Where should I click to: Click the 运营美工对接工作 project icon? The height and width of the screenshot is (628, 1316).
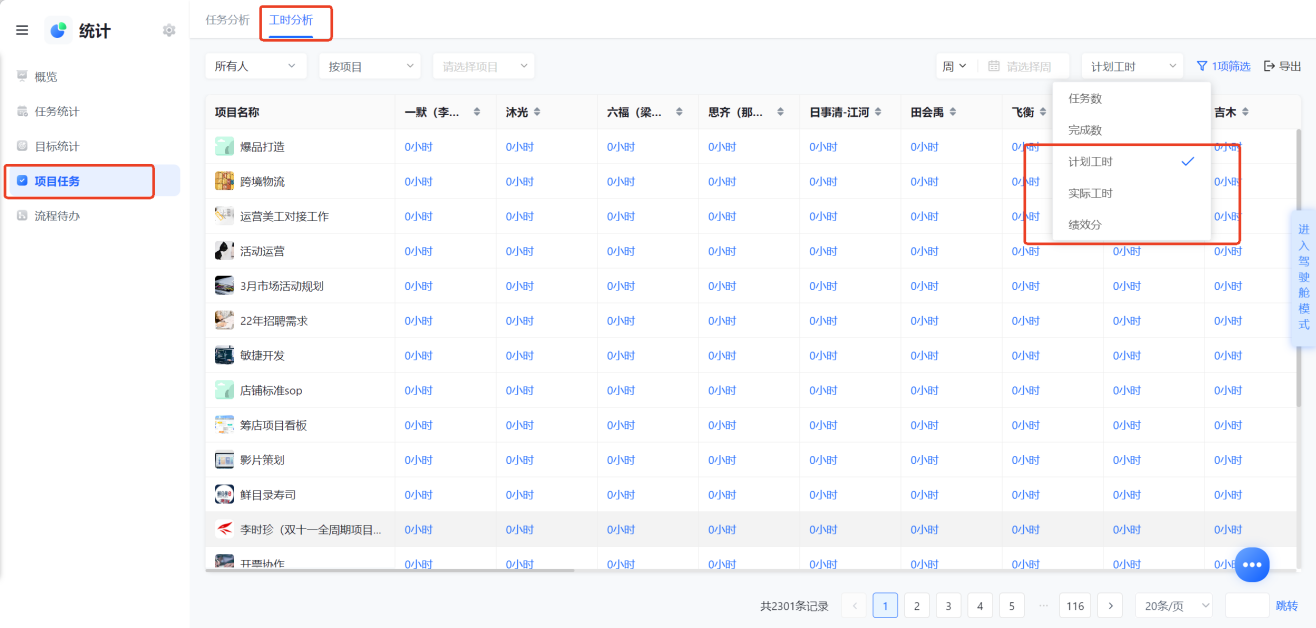coord(225,216)
